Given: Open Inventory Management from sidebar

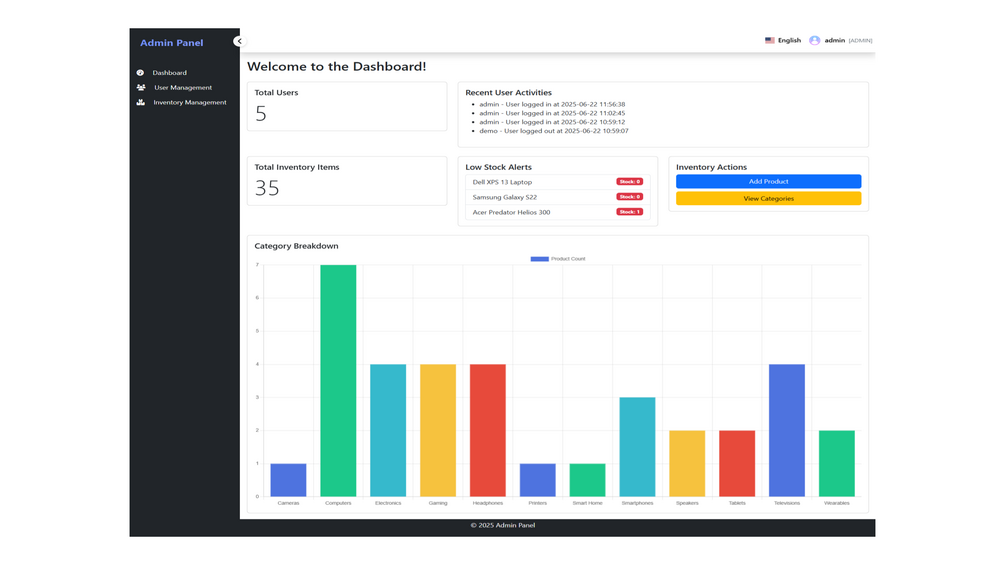Looking at the screenshot, I should 190,102.
